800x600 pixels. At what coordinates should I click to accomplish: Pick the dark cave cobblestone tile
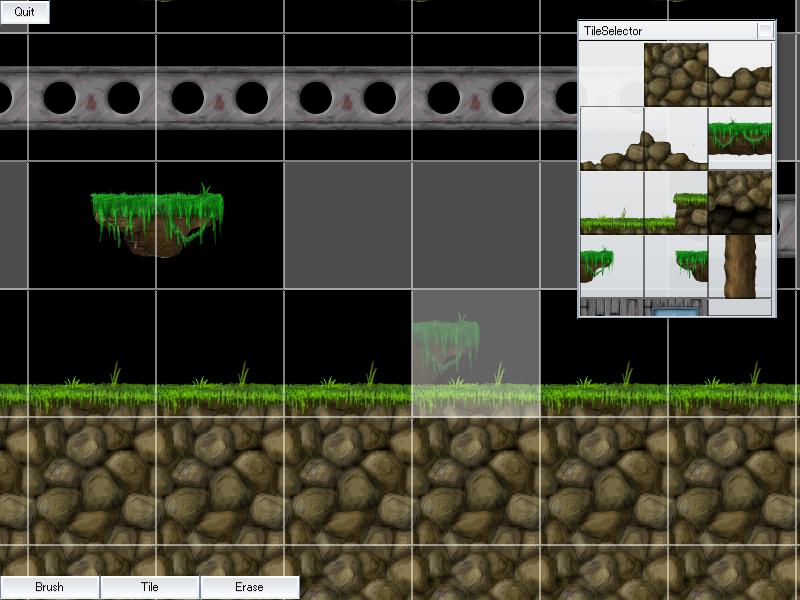(x=740, y=203)
